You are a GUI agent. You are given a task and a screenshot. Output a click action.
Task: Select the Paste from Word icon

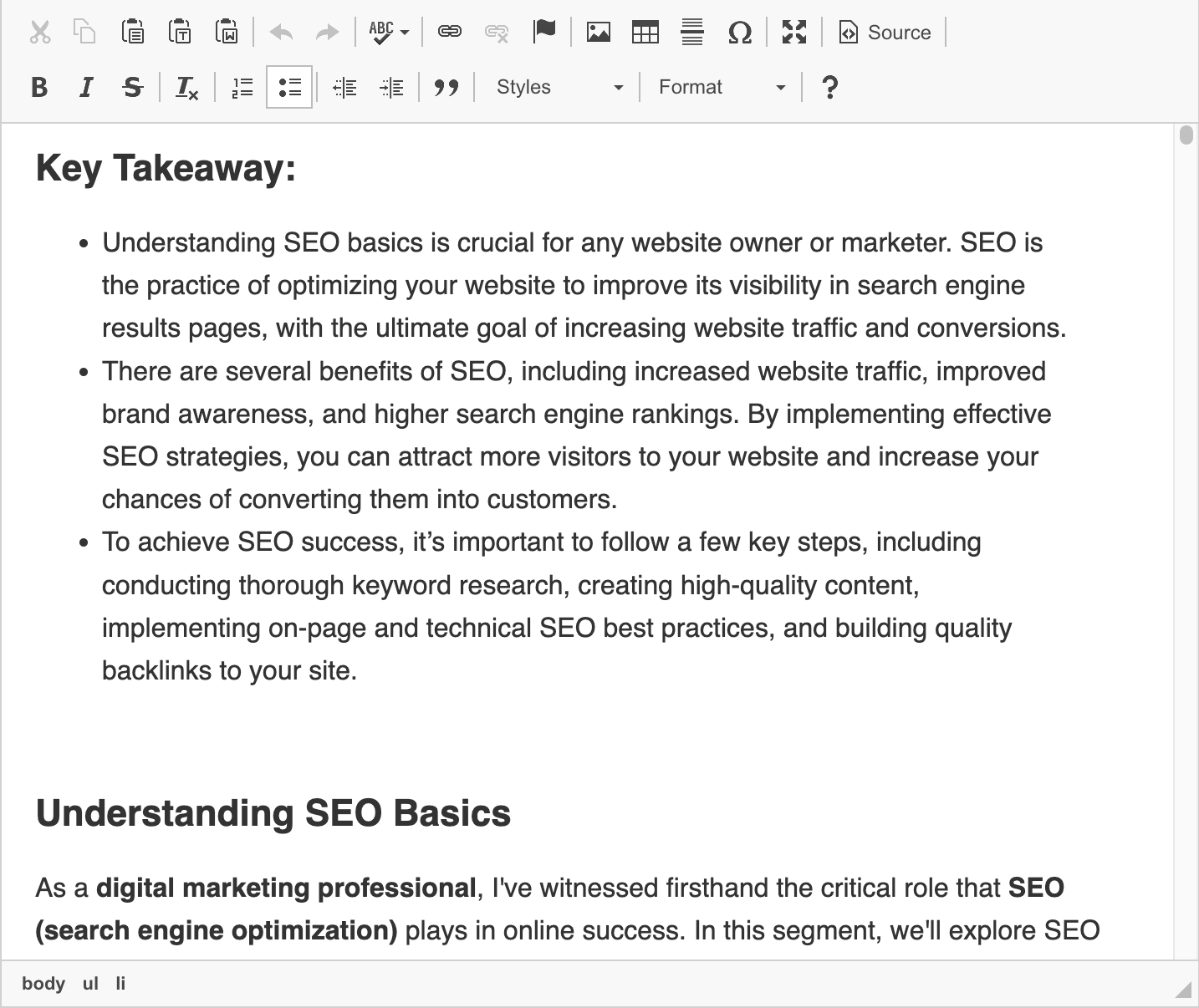tap(227, 33)
